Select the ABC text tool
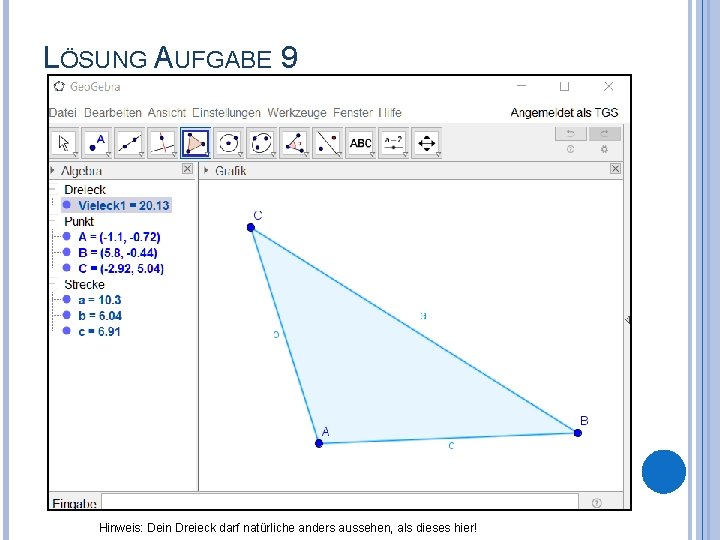This screenshot has width=720, height=540. (360, 143)
